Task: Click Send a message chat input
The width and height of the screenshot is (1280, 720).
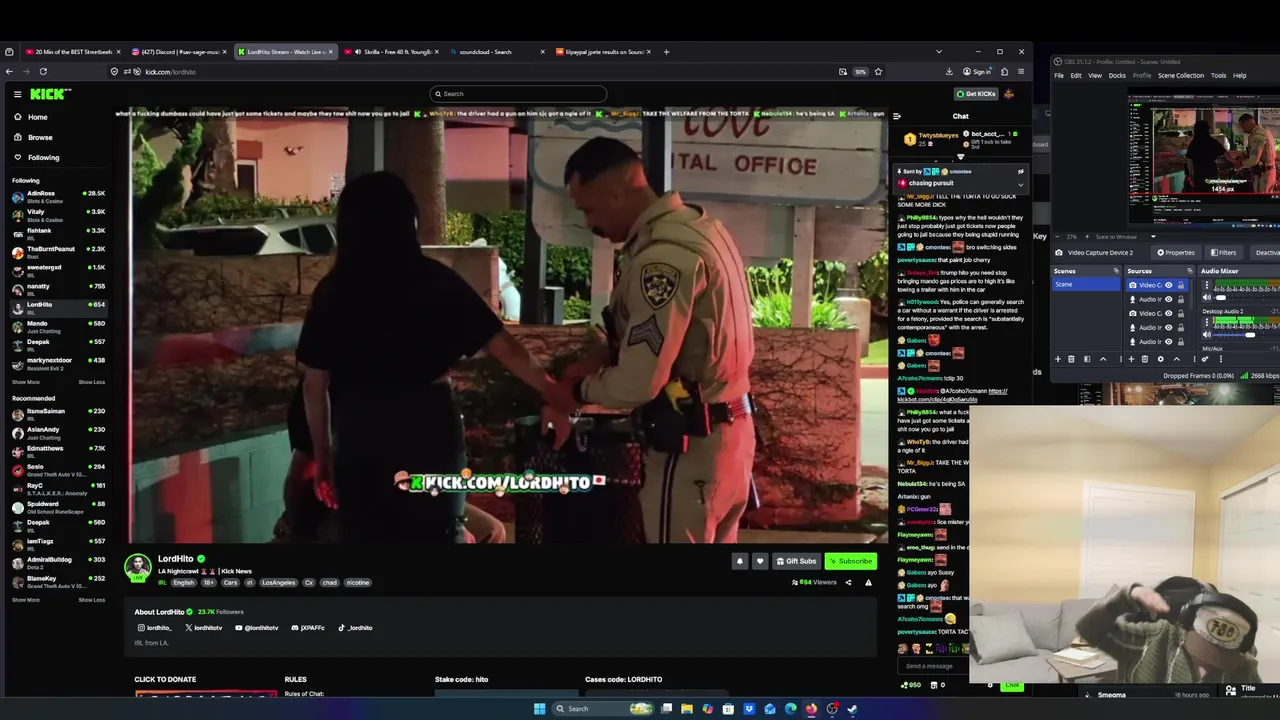Action: coord(935,666)
